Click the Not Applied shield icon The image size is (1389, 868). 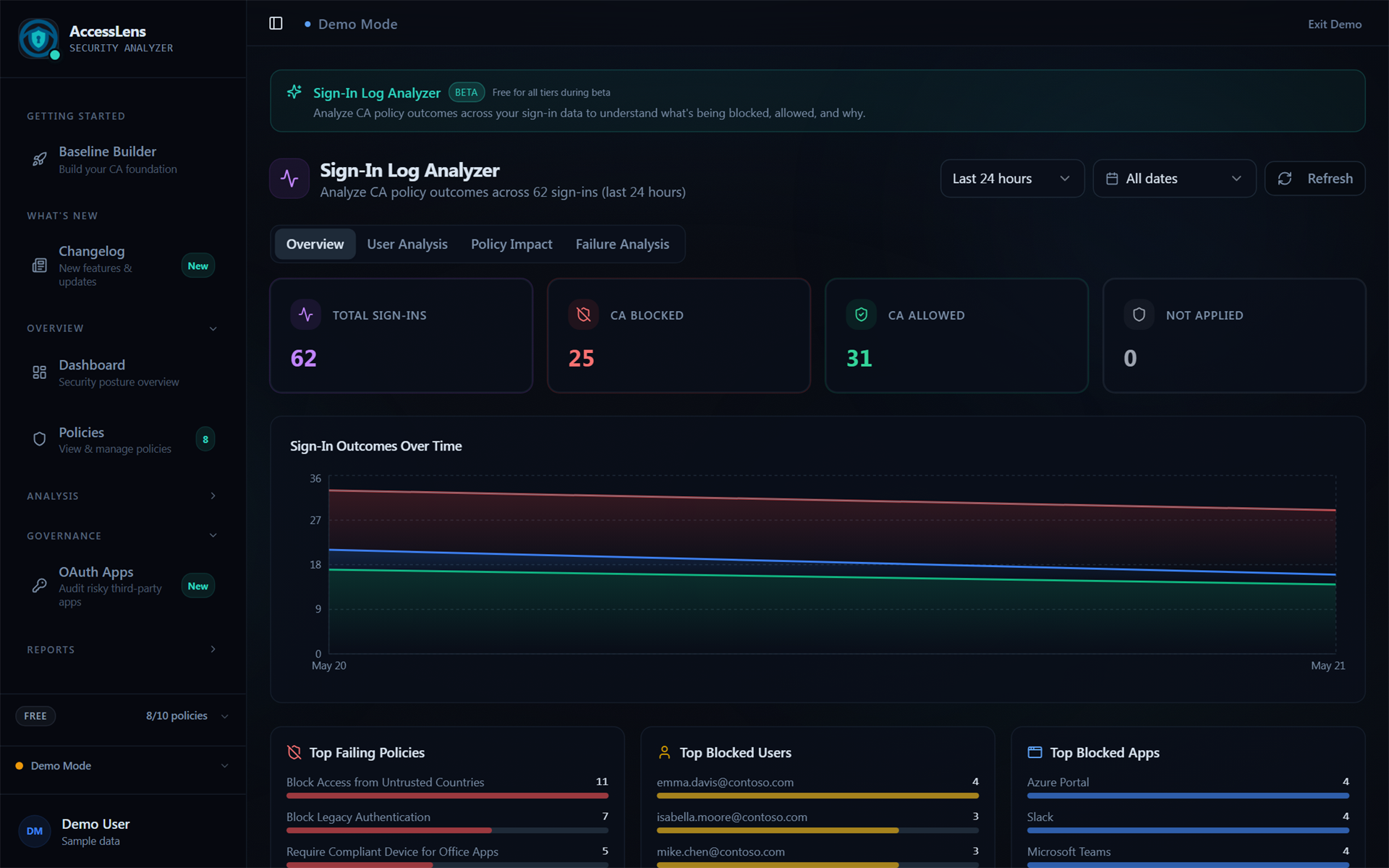pyautogui.click(x=1139, y=315)
